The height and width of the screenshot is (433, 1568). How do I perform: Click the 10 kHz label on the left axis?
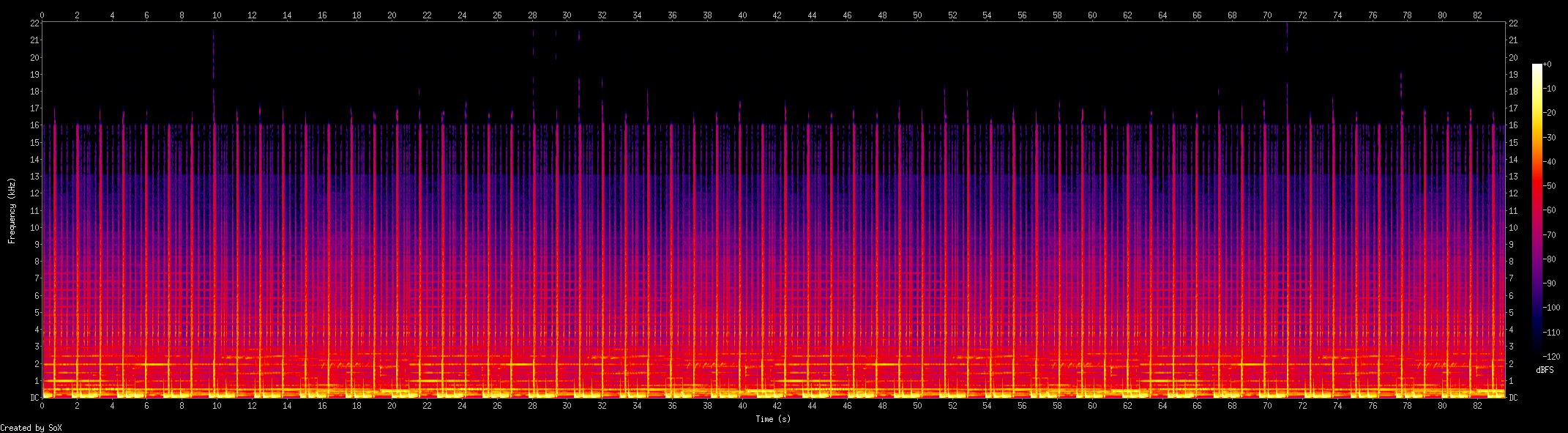pyautogui.click(x=34, y=228)
